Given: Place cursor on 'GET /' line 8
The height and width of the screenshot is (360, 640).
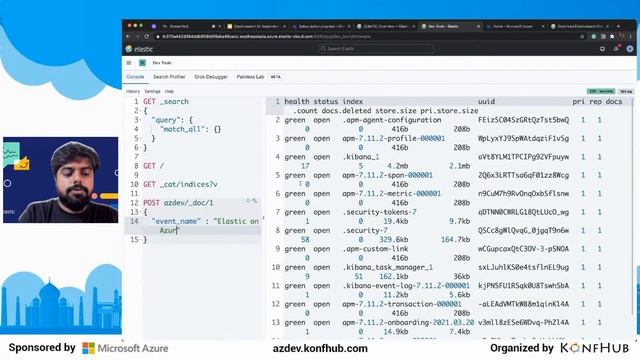Looking at the screenshot, I should pyautogui.click(x=153, y=166).
